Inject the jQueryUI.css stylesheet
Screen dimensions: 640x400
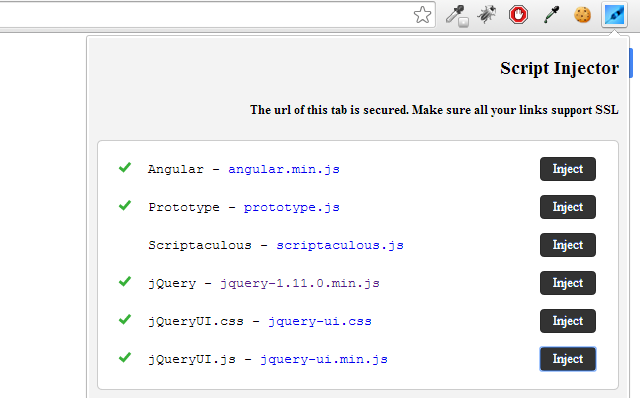pyautogui.click(x=568, y=321)
